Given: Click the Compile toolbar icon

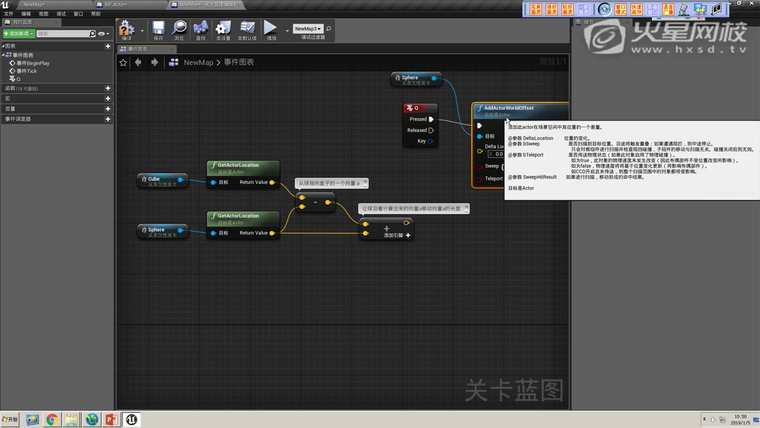Looking at the screenshot, I should [127, 28].
